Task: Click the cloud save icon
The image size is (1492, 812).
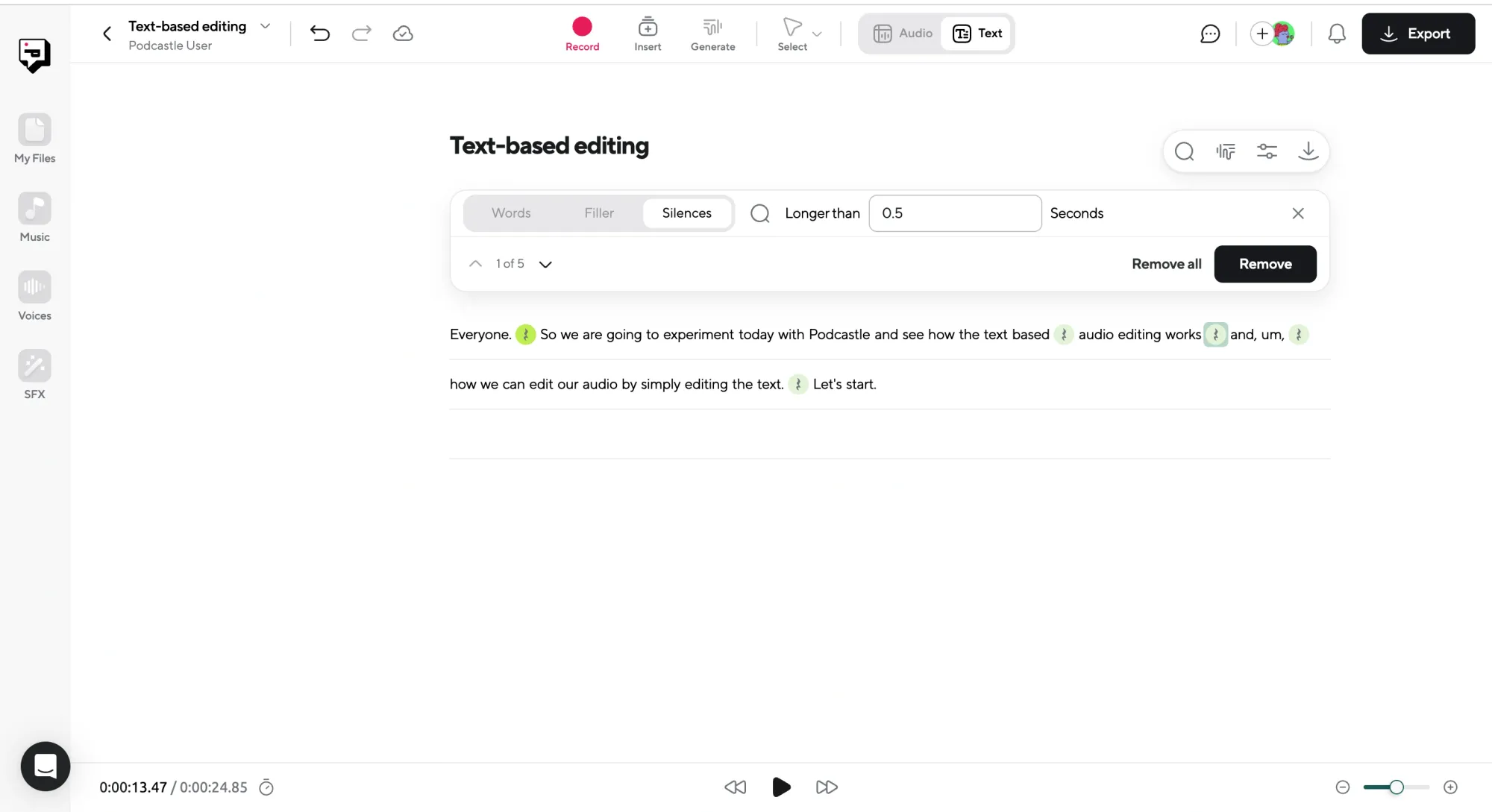Action: coord(404,33)
